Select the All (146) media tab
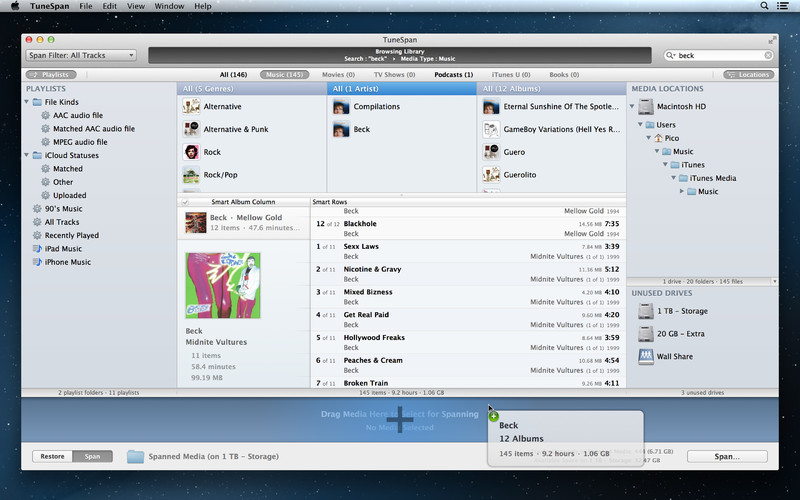This screenshot has width=800, height=500. (x=233, y=74)
